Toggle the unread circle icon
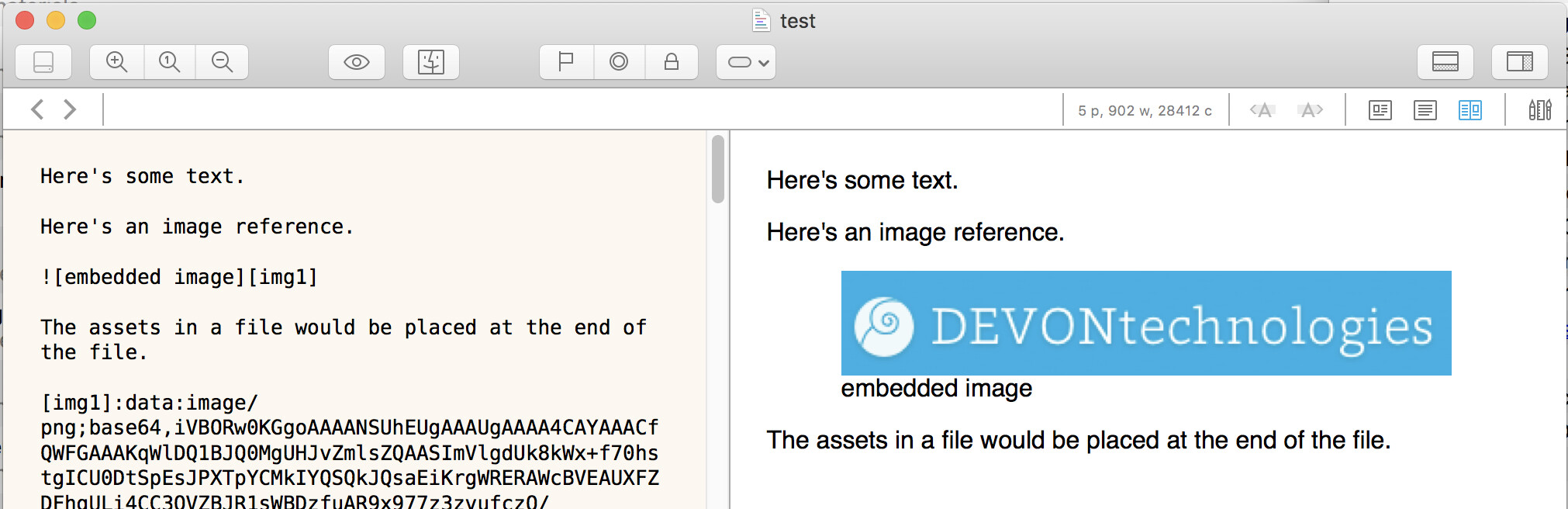Screen dimensions: 1568x509 point(619,62)
